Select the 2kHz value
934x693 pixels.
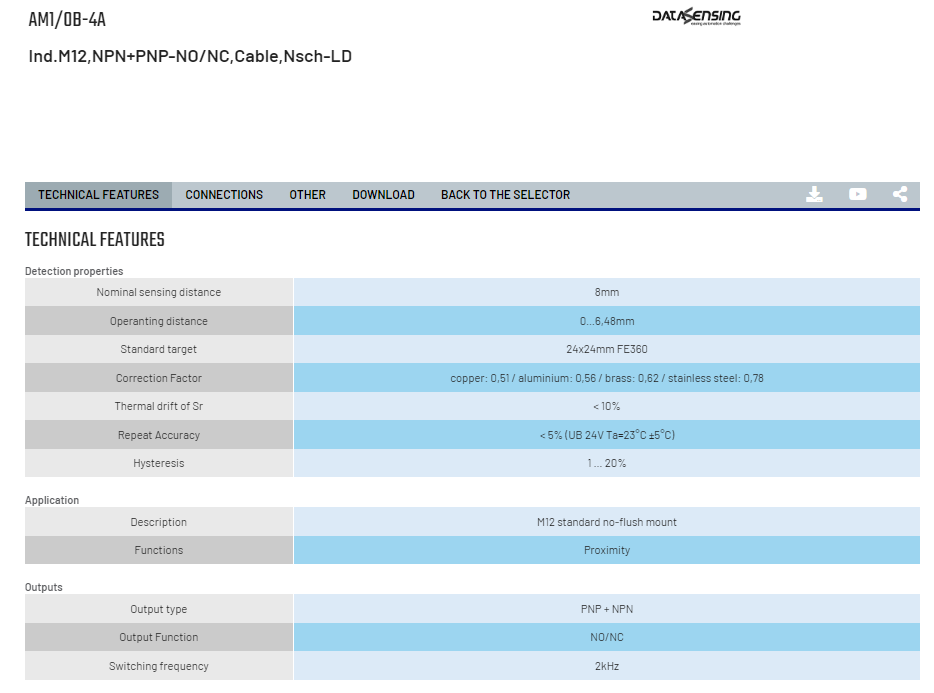tap(607, 666)
